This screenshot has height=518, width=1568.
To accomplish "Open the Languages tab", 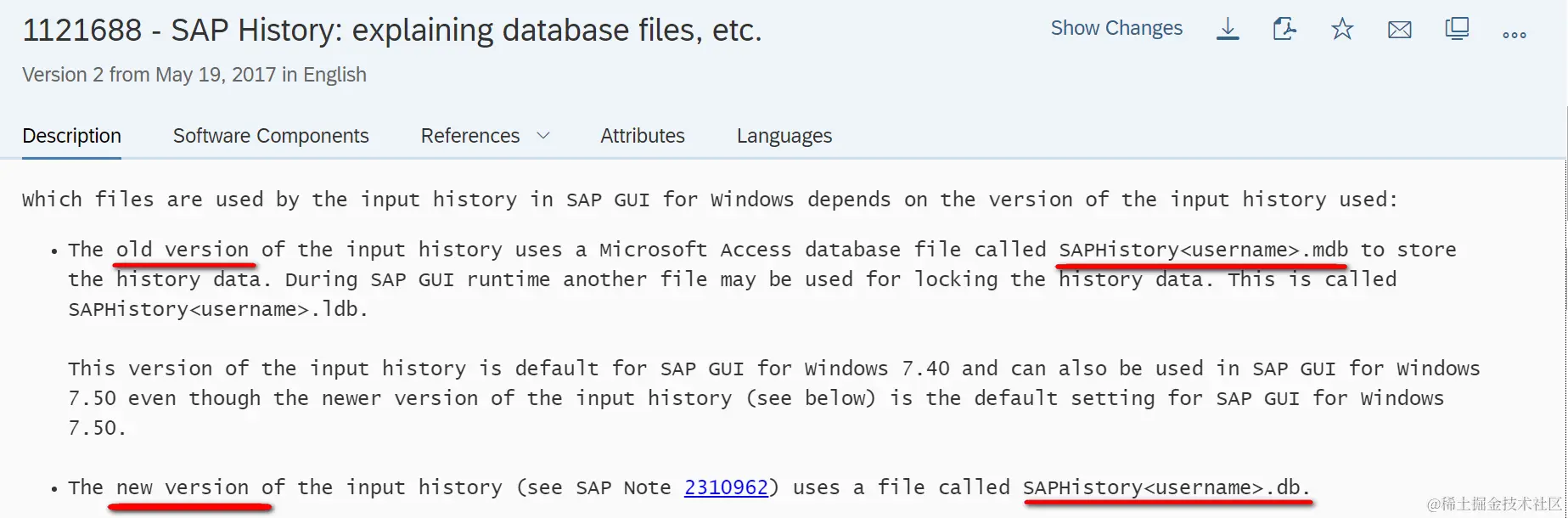I will pyautogui.click(x=784, y=136).
